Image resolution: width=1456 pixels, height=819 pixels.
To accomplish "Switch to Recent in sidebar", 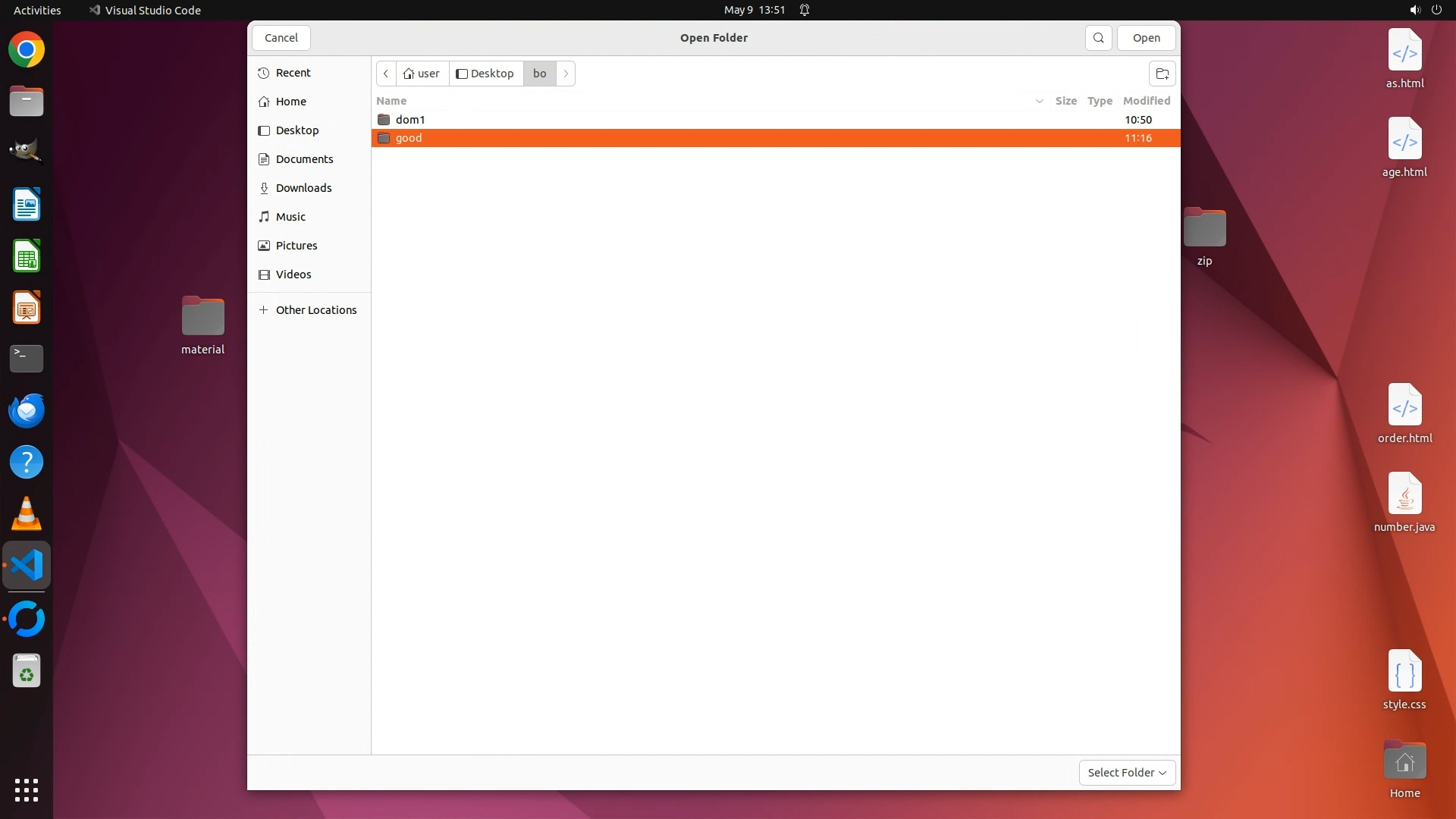I will tap(293, 73).
